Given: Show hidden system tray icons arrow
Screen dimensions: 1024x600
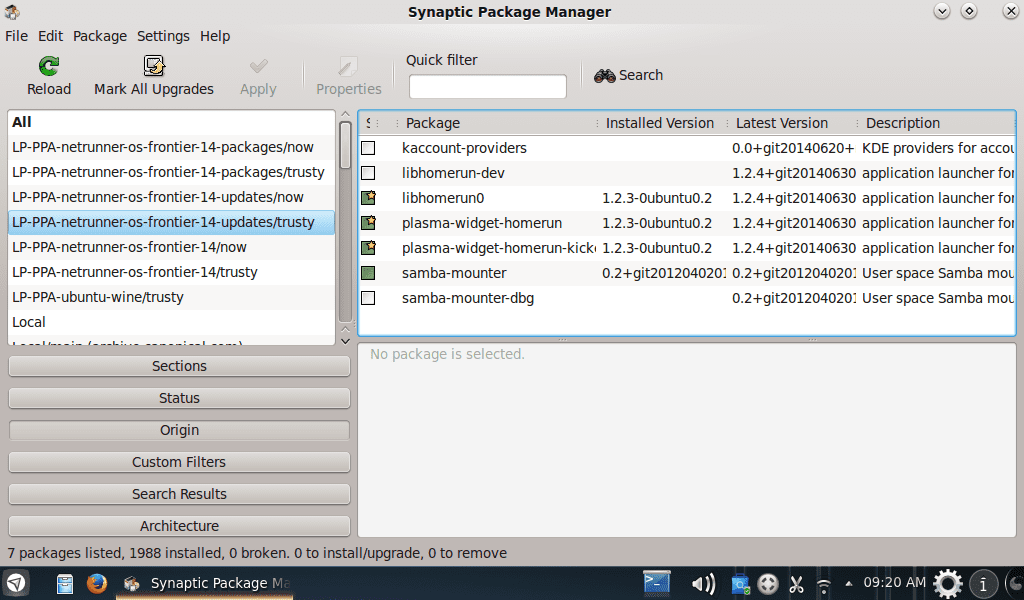Looking at the screenshot, I should [x=848, y=584].
